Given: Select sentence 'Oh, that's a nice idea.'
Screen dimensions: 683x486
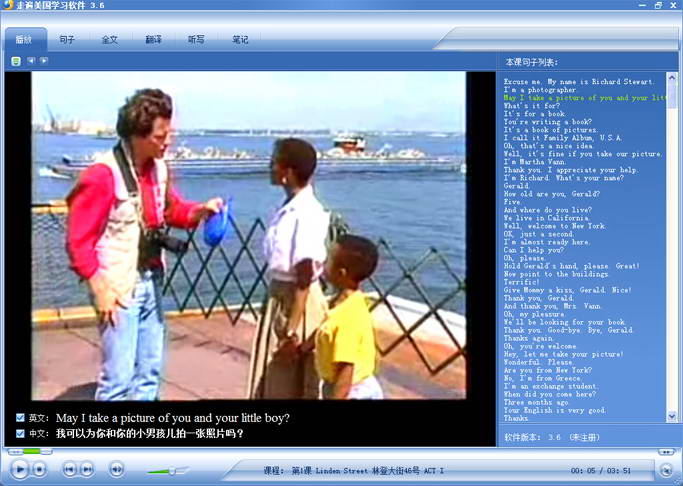Looking at the screenshot, I should click(x=548, y=146).
